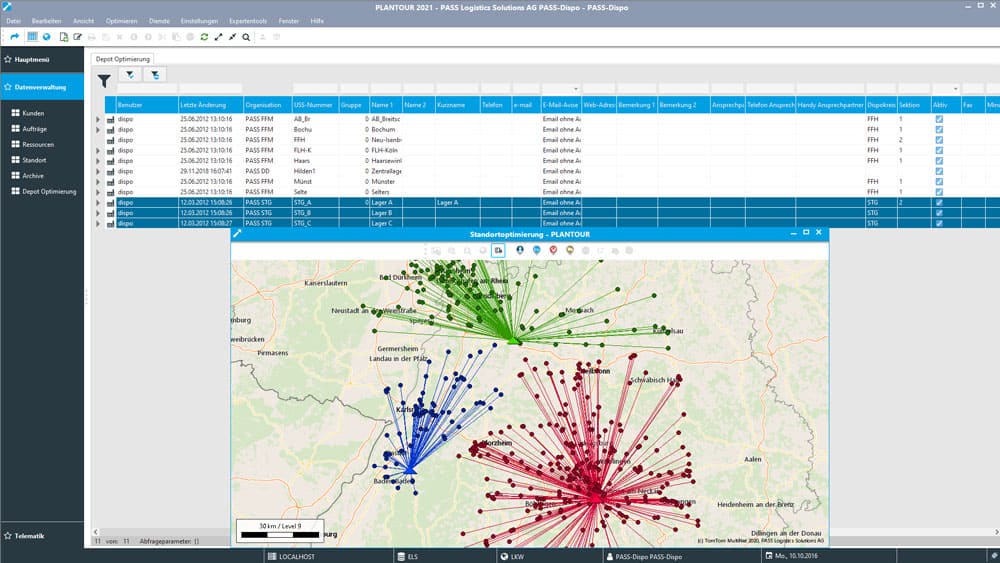The width and height of the screenshot is (1000, 563).
Task: Toggle Aktiv checkbox for Hilden1 row
Action: pyautogui.click(x=939, y=171)
